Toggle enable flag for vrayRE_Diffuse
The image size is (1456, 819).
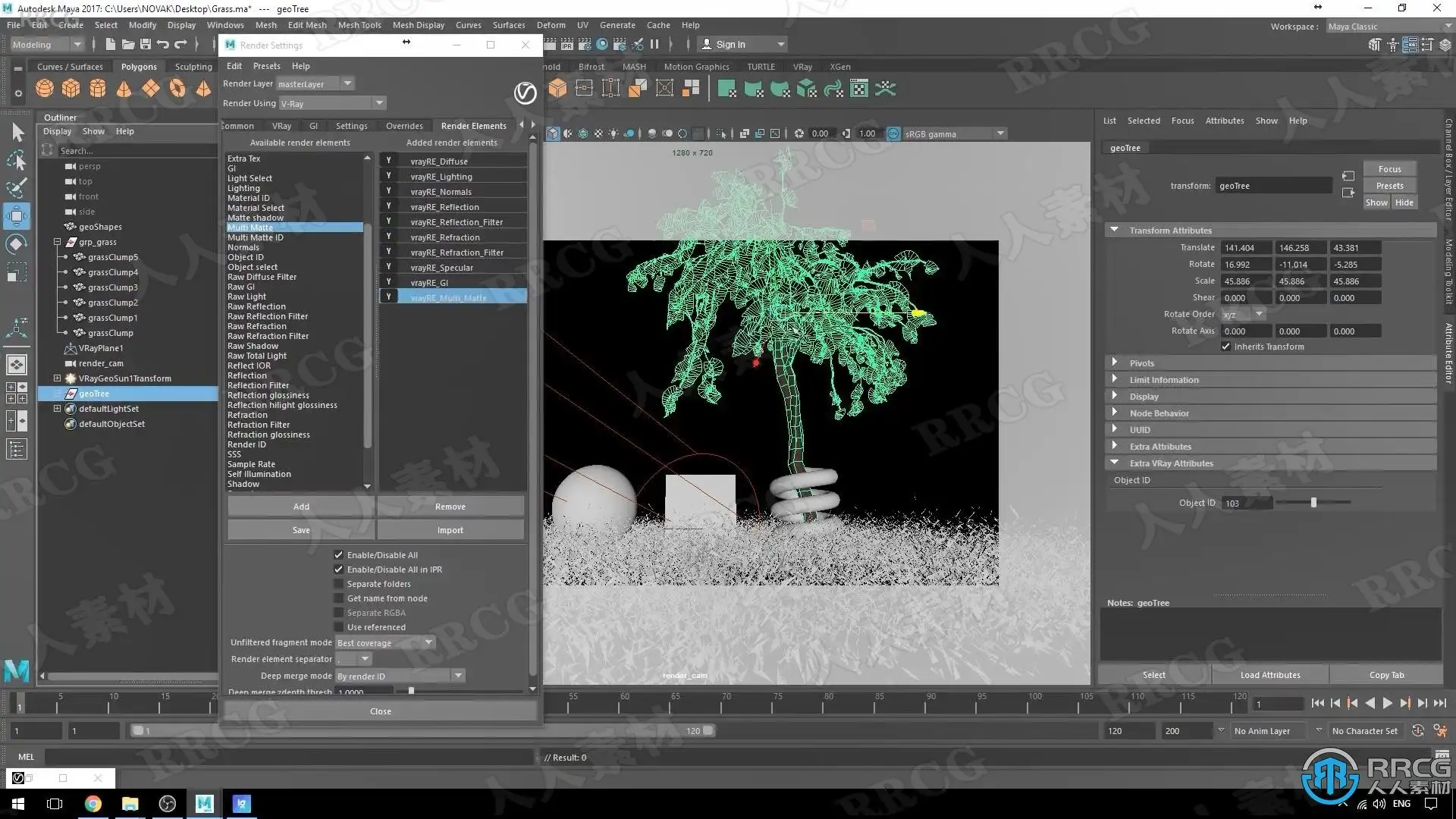(x=389, y=161)
